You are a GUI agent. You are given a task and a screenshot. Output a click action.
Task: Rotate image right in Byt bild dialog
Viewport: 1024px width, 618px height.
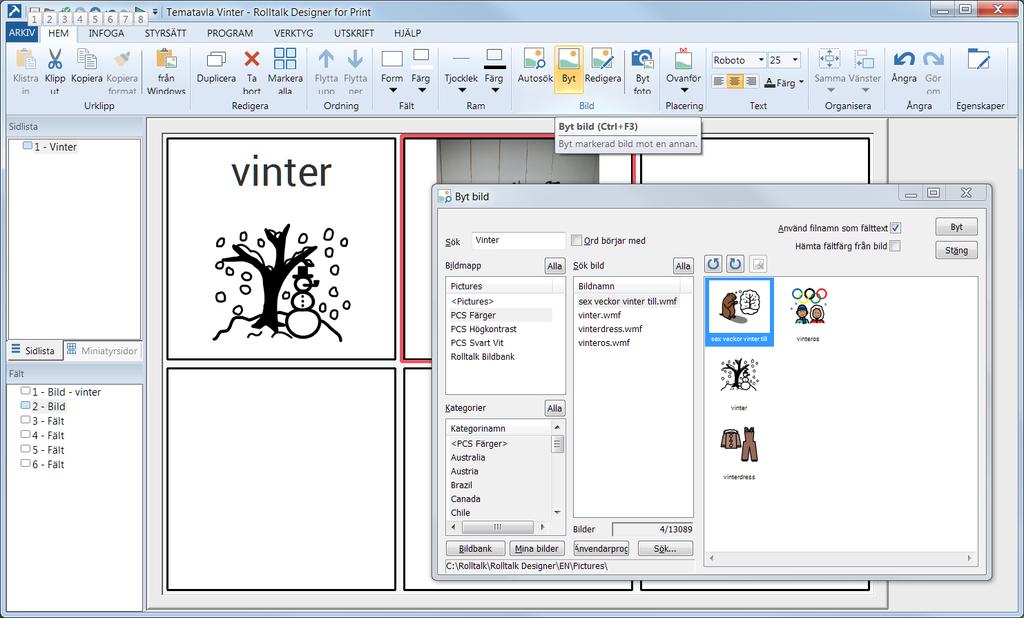point(735,264)
